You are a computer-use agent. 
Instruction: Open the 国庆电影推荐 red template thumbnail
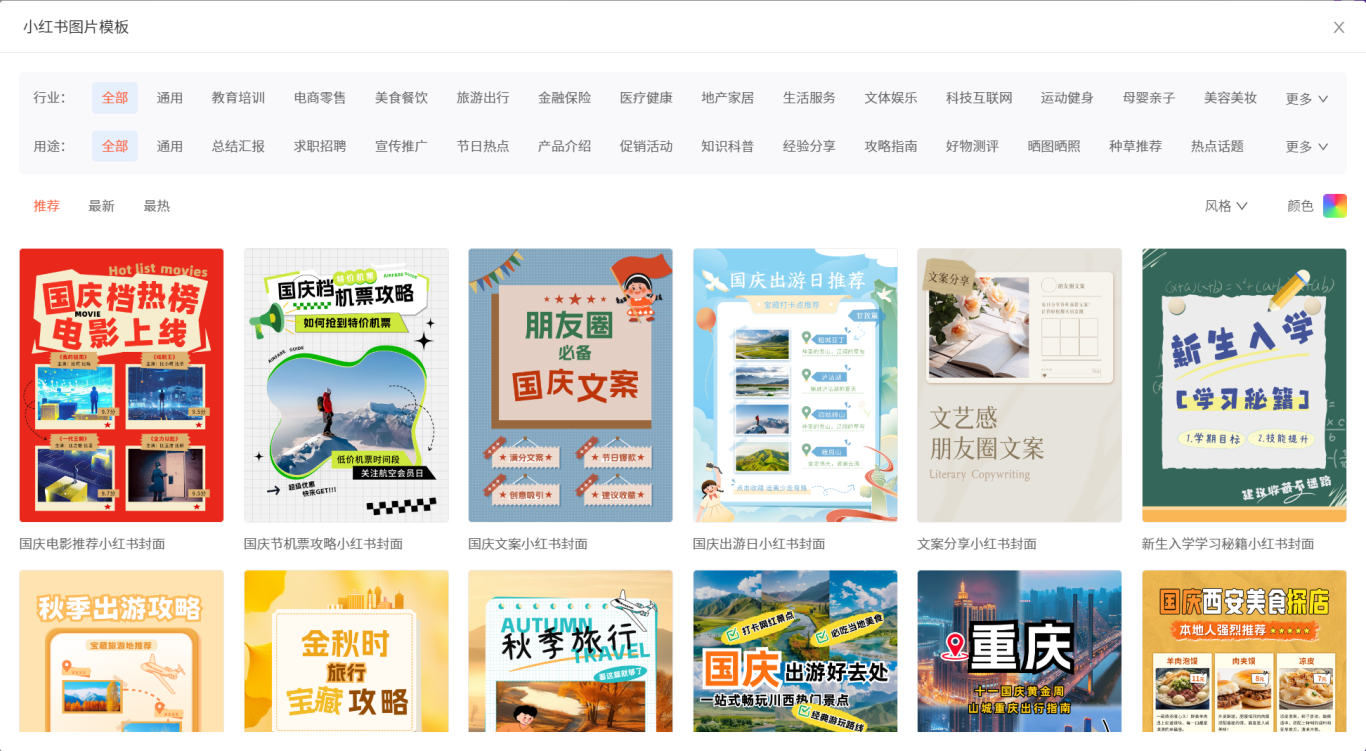[x=121, y=385]
